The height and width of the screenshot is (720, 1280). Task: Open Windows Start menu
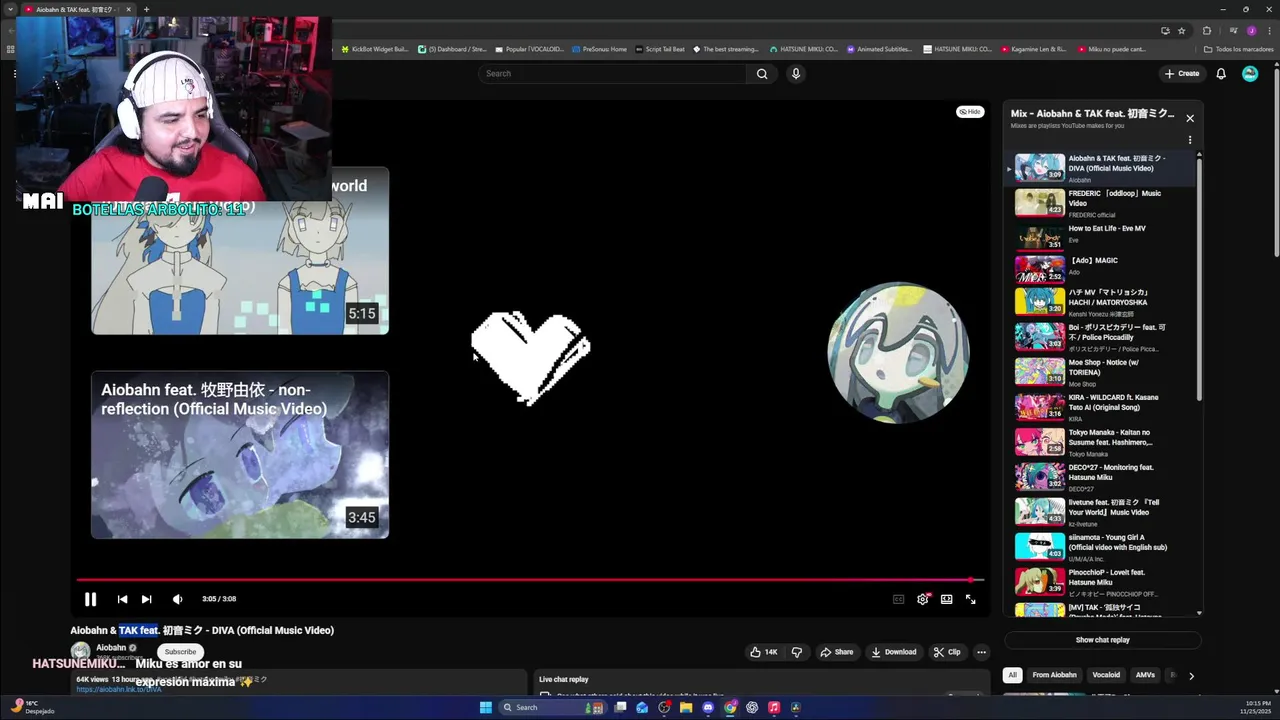(485, 707)
